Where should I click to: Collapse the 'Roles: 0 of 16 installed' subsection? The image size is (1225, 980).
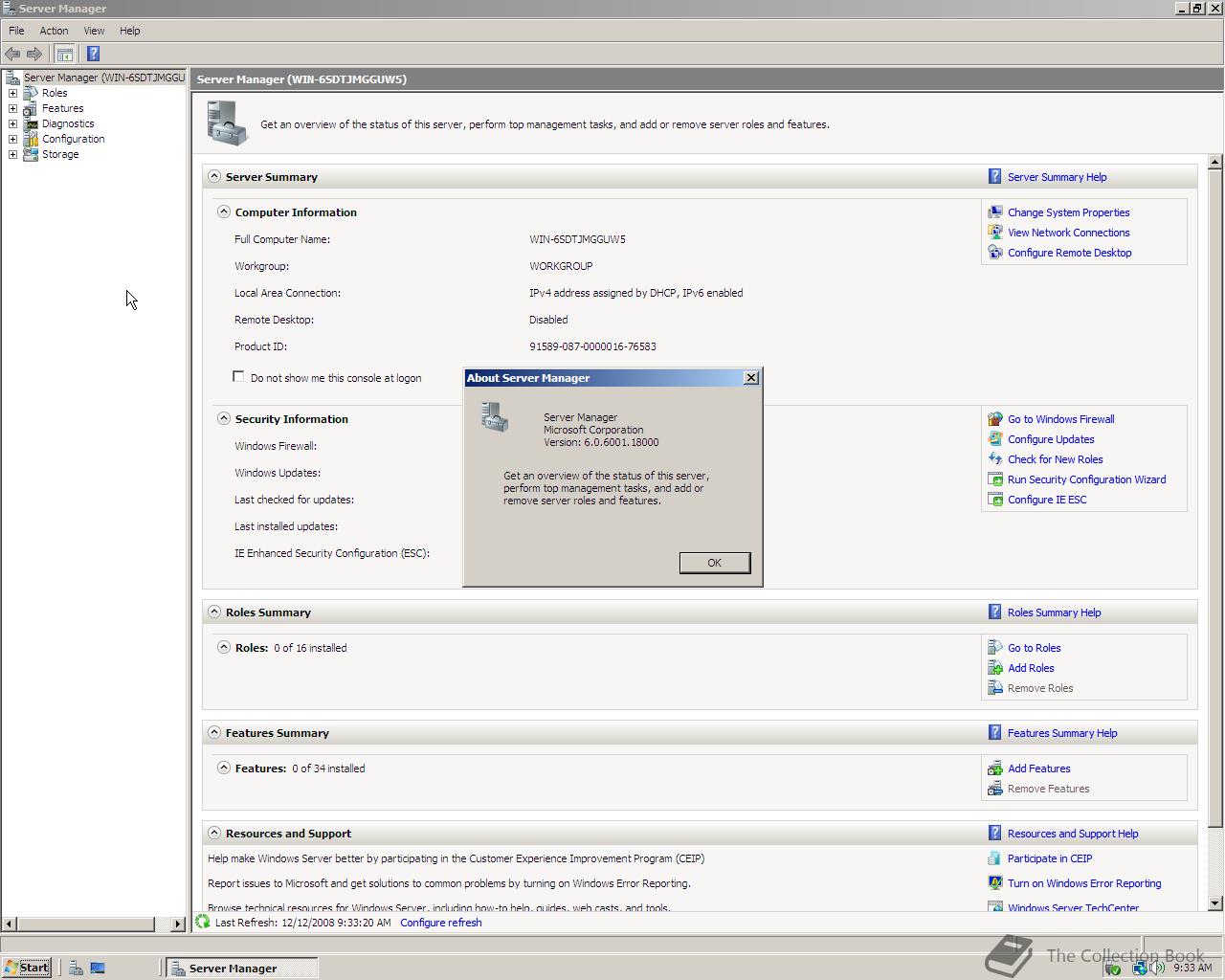coord(224,648)
